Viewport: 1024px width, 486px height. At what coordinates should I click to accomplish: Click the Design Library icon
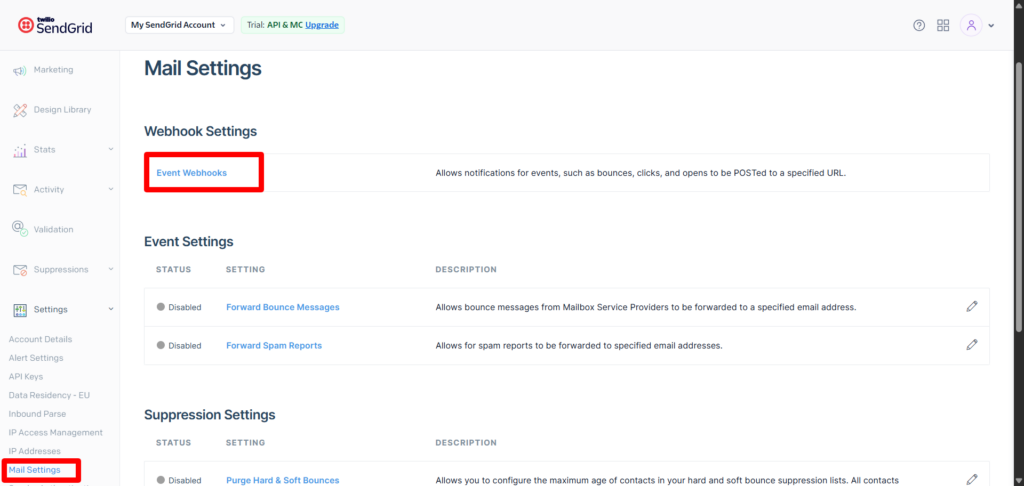[x=19, y=110]
